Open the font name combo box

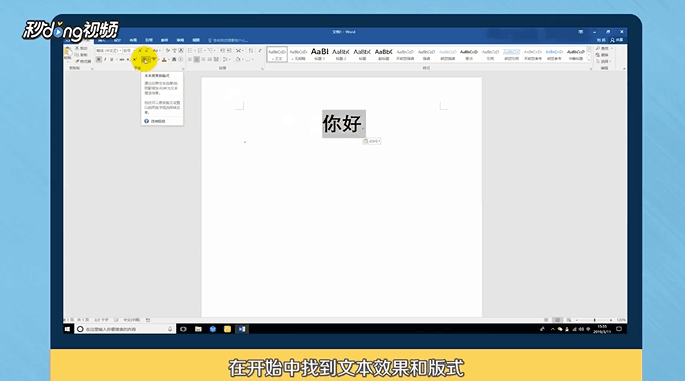pos(109,51)
